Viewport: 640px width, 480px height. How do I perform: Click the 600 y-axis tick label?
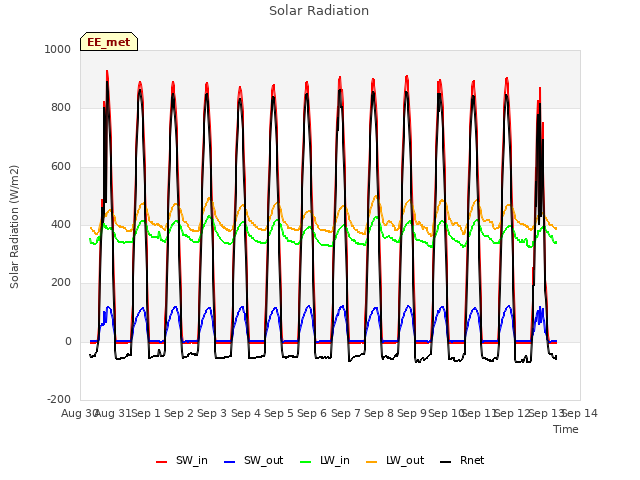61,167
